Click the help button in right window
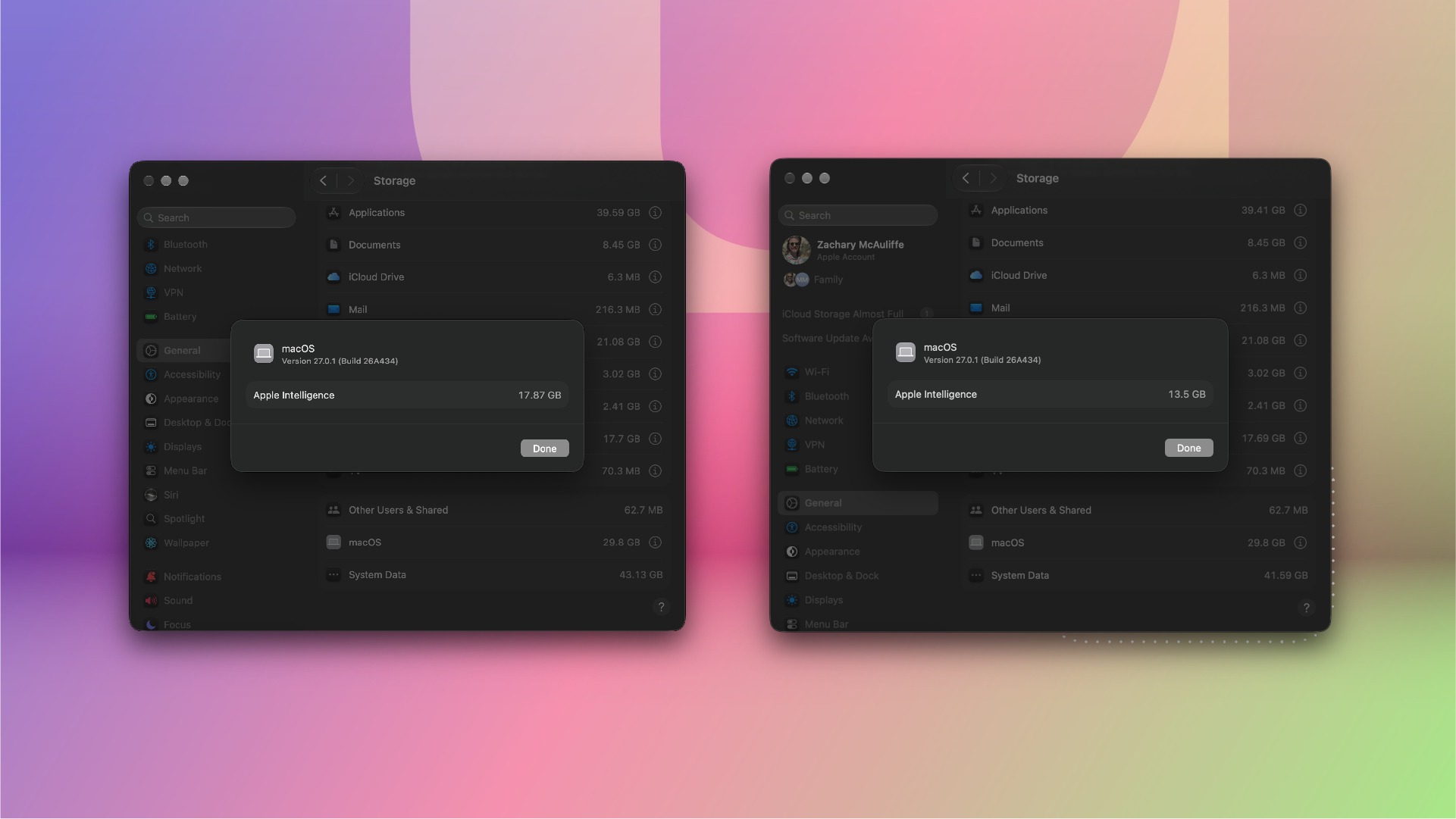This screenshot has height=819, width=1456. [1306, 608]
